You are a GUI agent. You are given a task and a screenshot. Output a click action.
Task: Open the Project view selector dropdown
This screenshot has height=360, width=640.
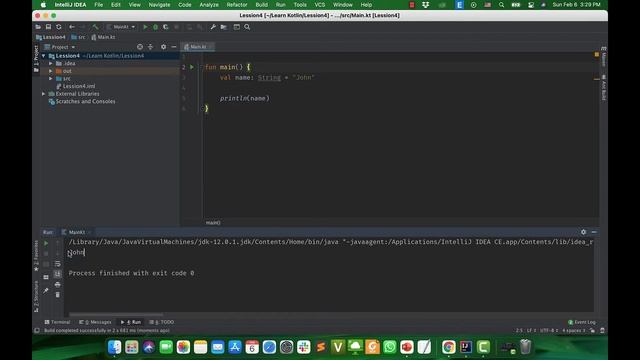click(60, 47)
